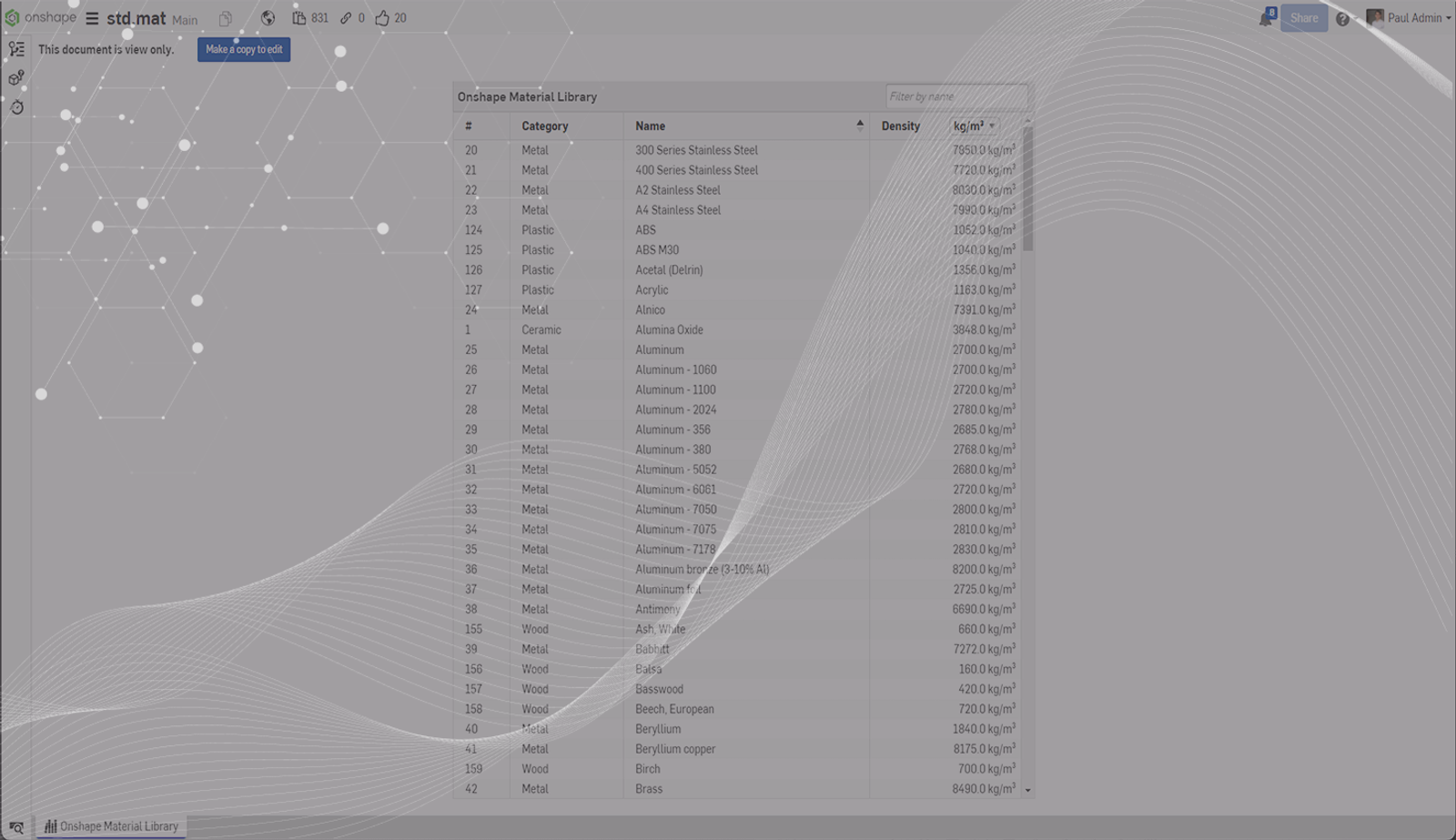Click the public globe icon

(268, 18)
